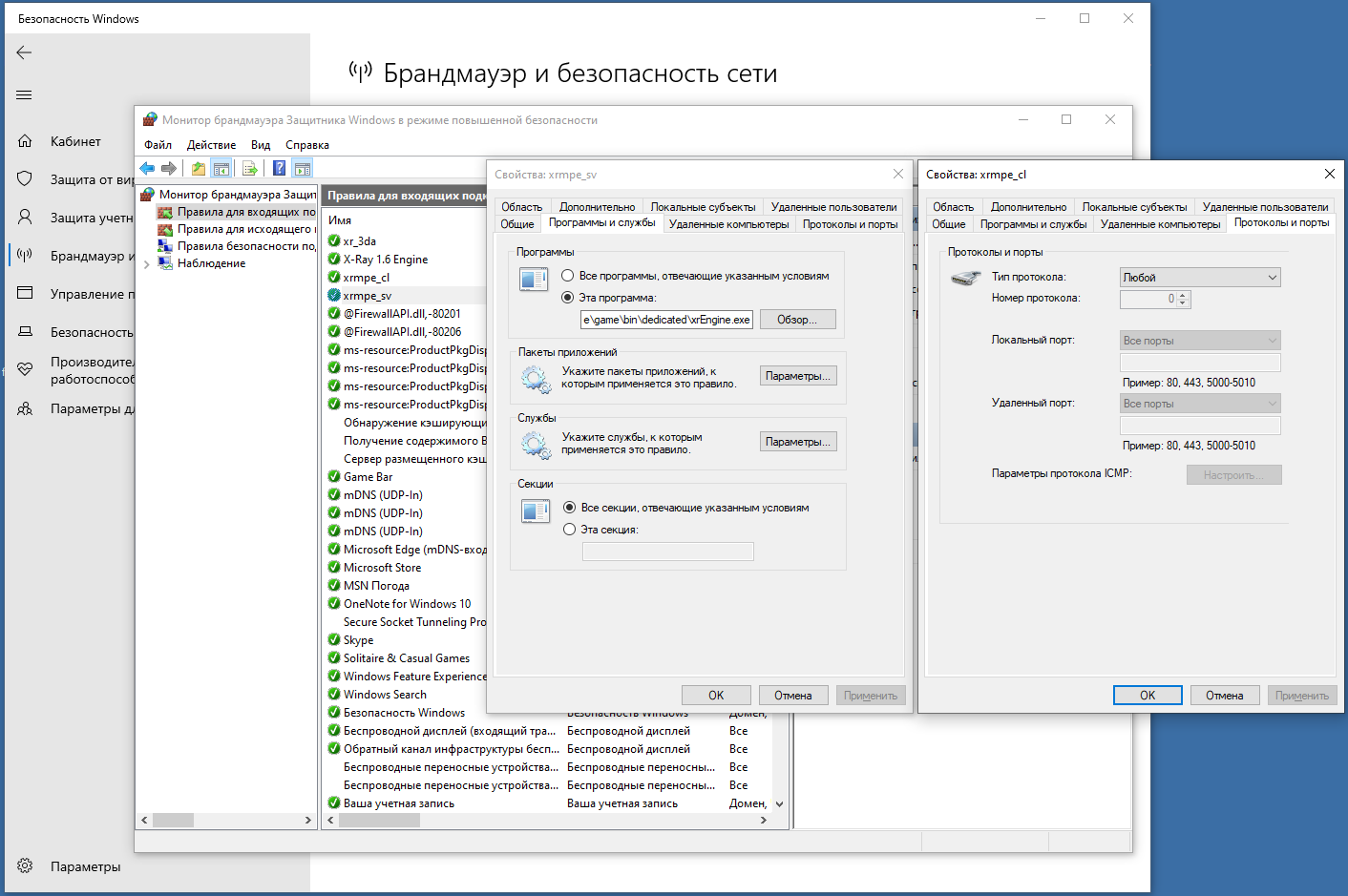The image size is (1348, 896).
Task: Click the Up one level folder icon
Action: 199,169
